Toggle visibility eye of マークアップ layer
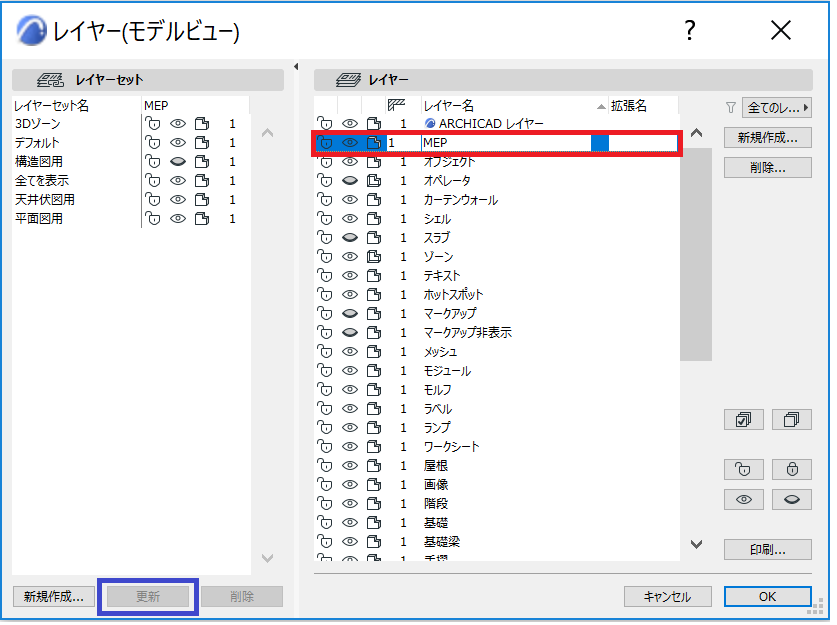 point(352,315)
